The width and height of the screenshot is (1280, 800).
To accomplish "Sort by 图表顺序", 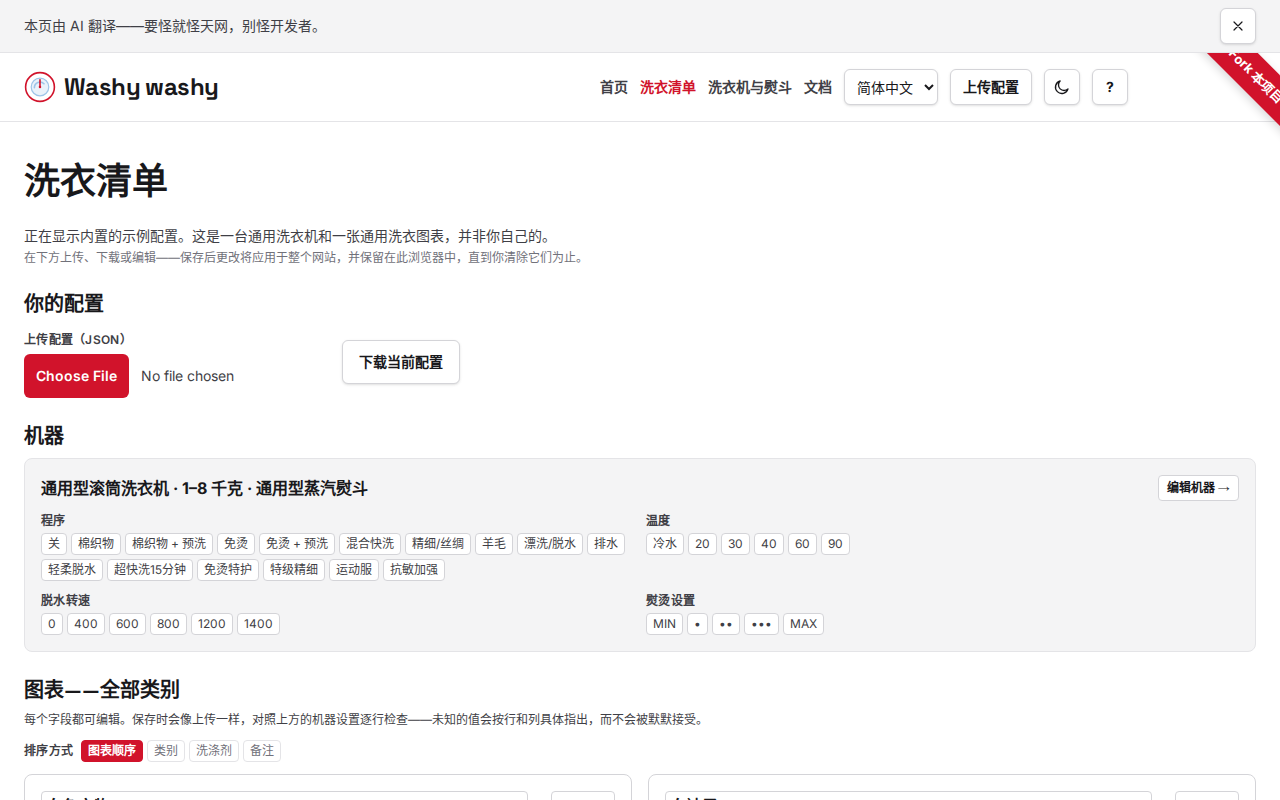I will coord(112,750).
